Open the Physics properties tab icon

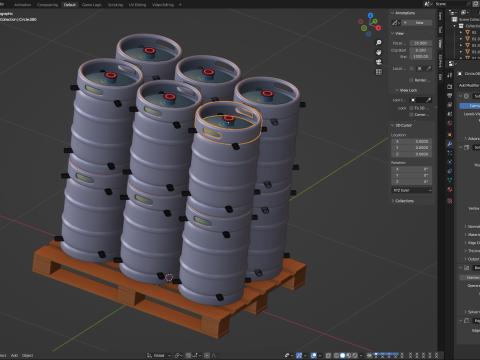(450, 162)
